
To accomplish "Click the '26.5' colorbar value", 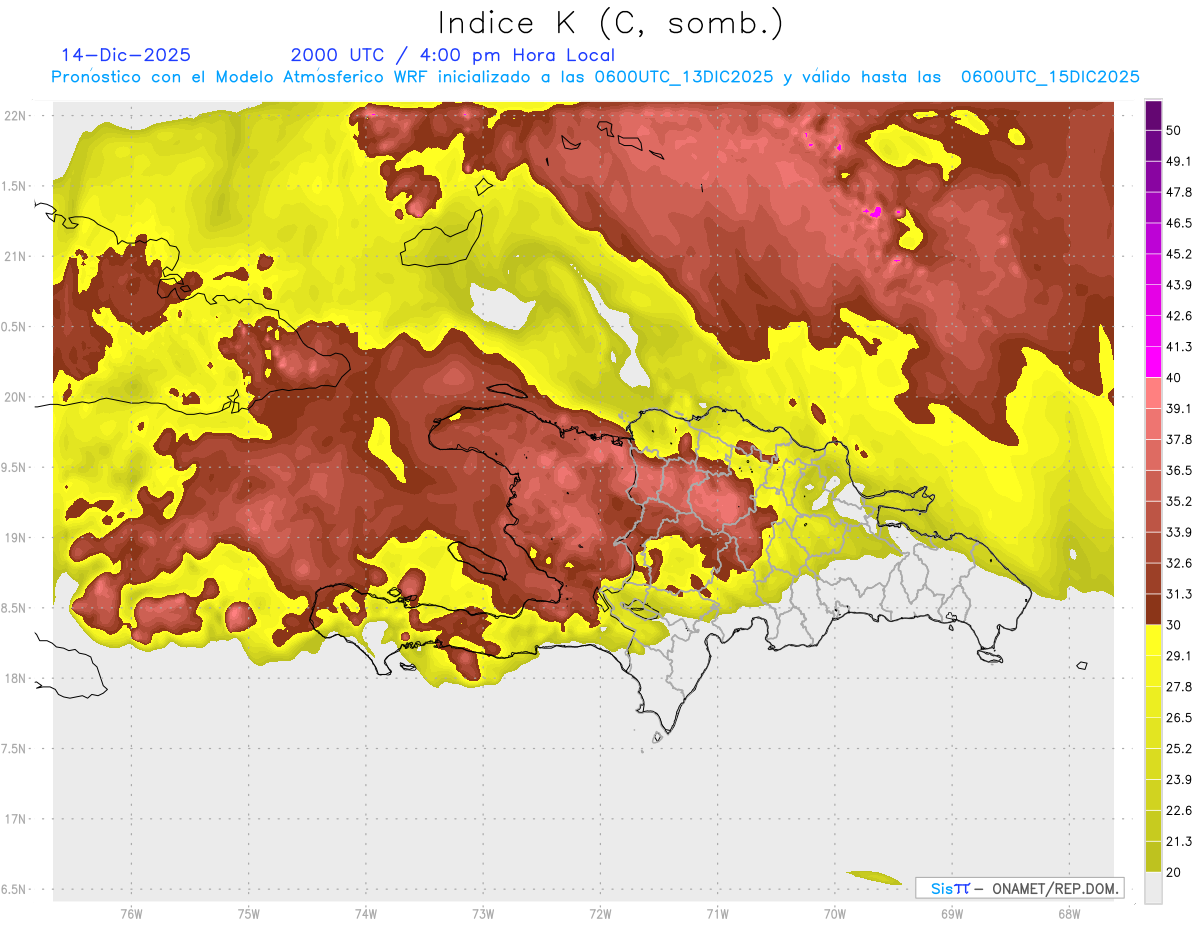I will click(x=1178, y=717).
